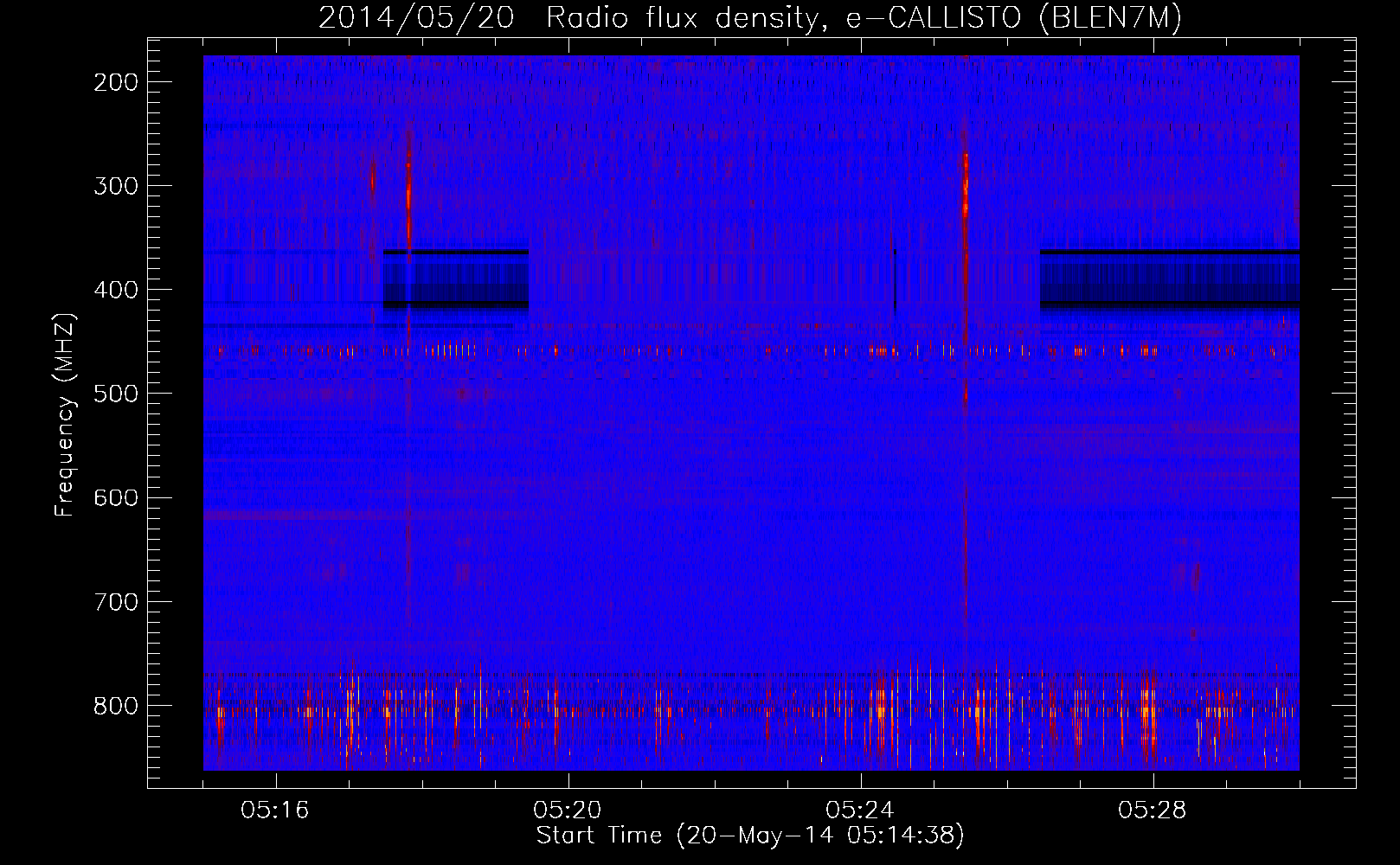Select the '300' frequency axis label
Viewport: 1400px width, 865px height.
click(x=115, y=186)
